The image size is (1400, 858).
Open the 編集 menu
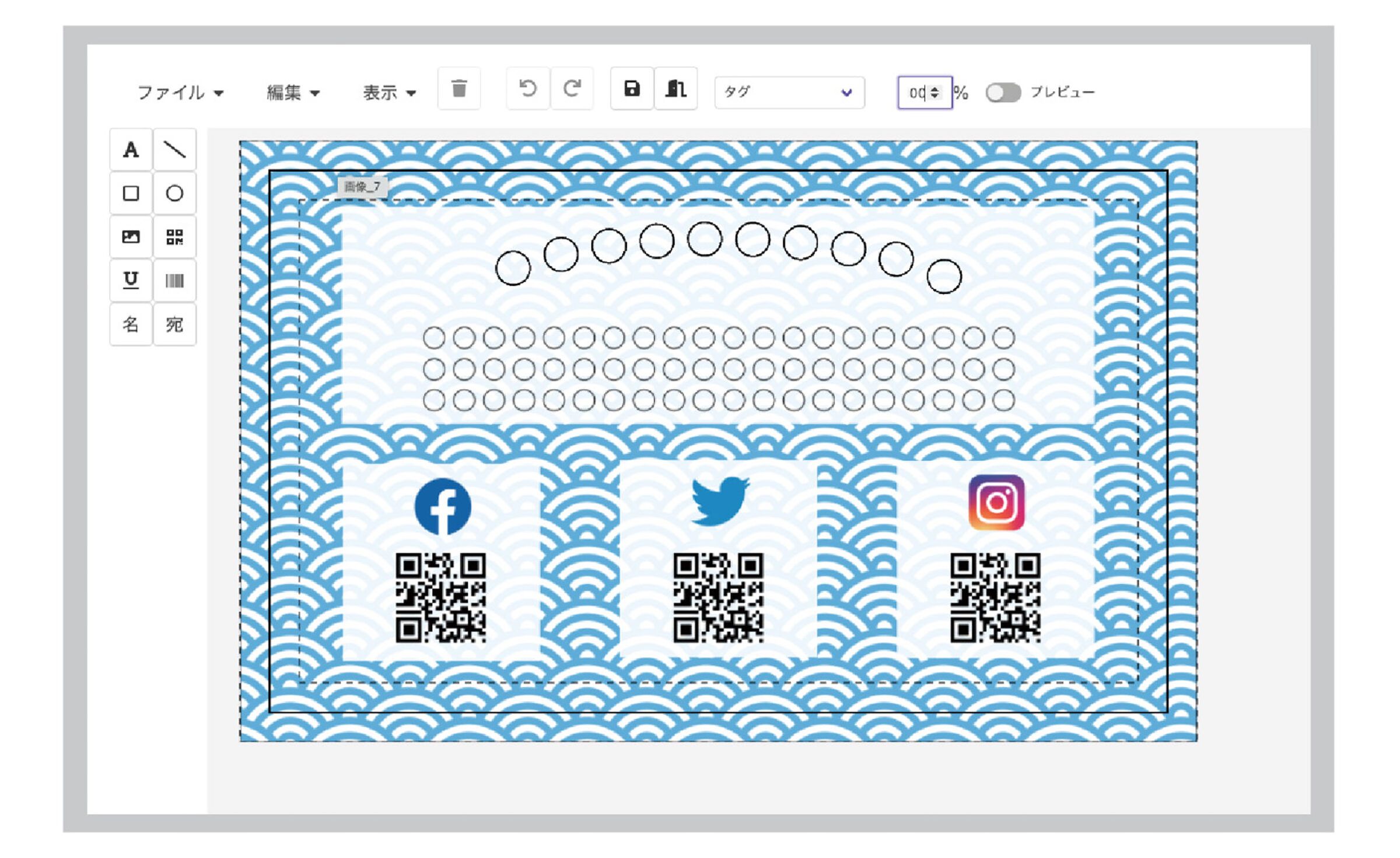[x=293, y=92]
